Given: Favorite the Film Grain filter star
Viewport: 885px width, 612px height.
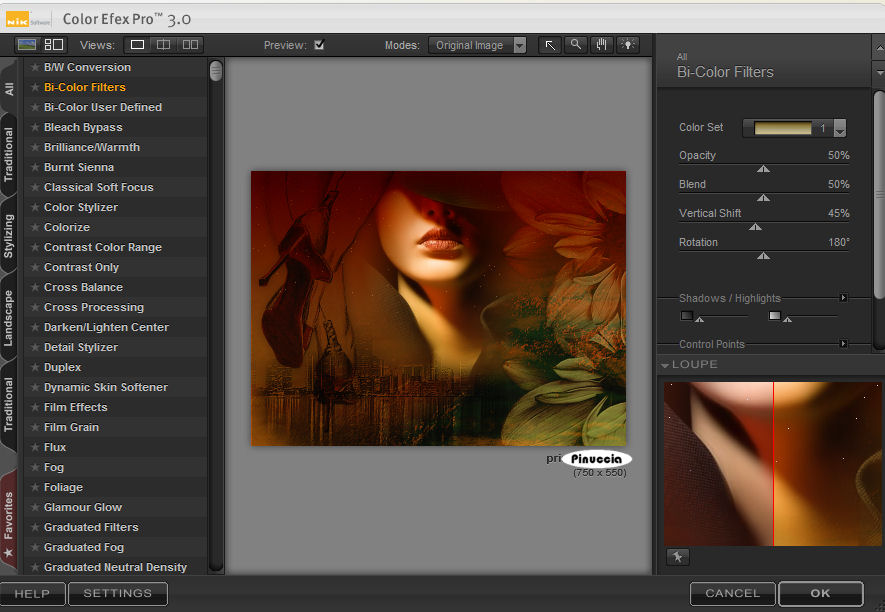Looking at the screenshot, I should 34,428.
